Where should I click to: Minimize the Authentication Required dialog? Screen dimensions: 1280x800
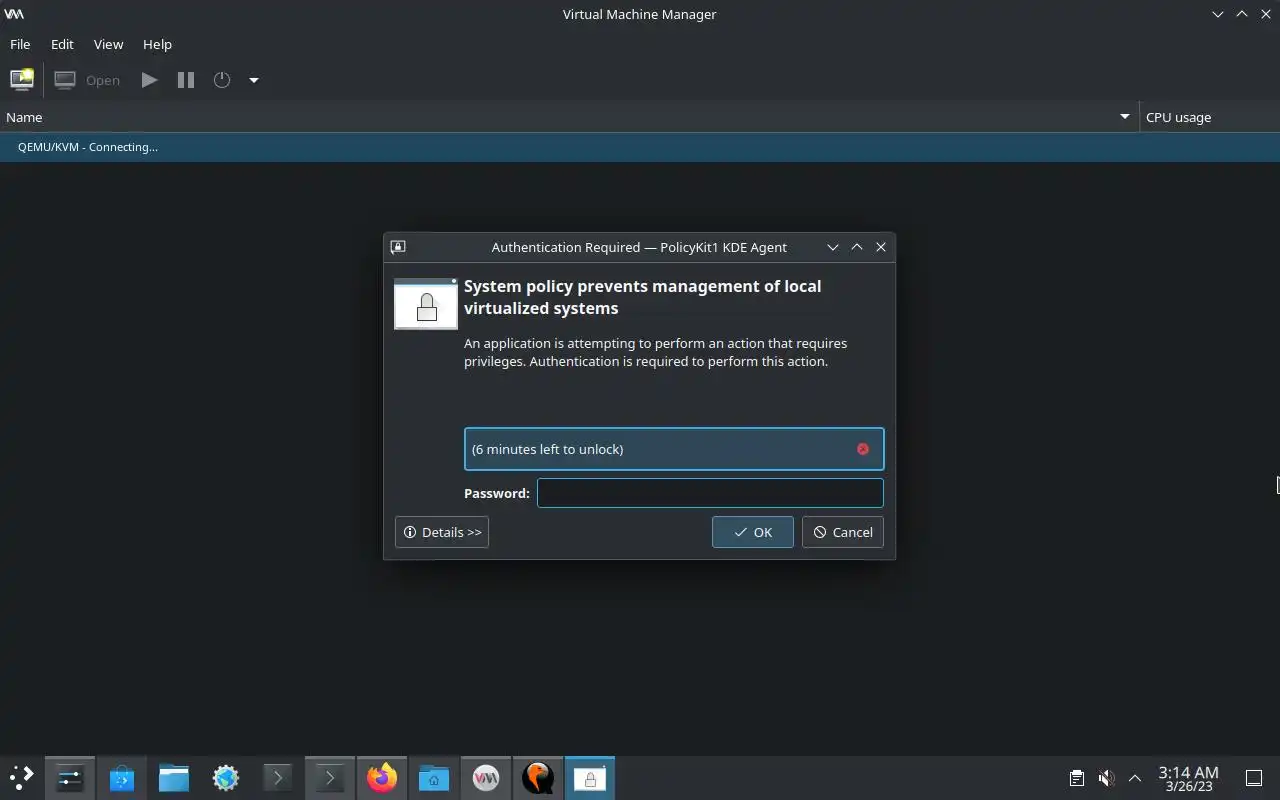833,247
